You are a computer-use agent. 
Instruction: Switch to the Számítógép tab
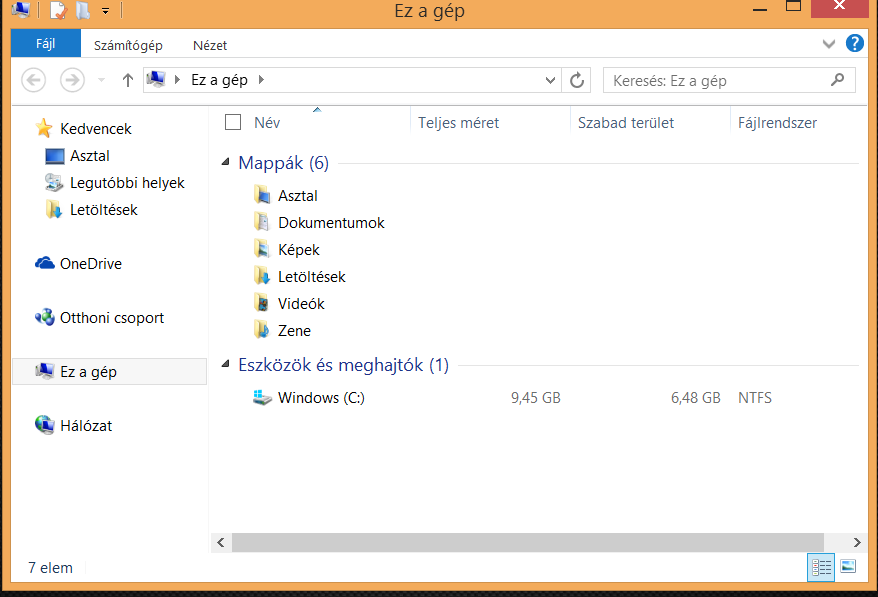tap(128, 45)
